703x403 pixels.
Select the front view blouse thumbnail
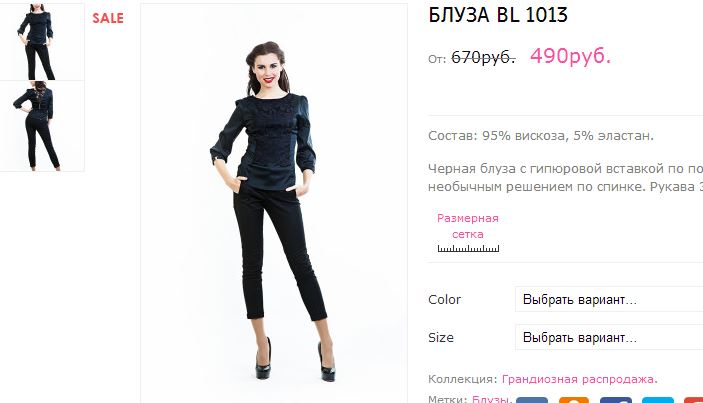pos(41,42)
